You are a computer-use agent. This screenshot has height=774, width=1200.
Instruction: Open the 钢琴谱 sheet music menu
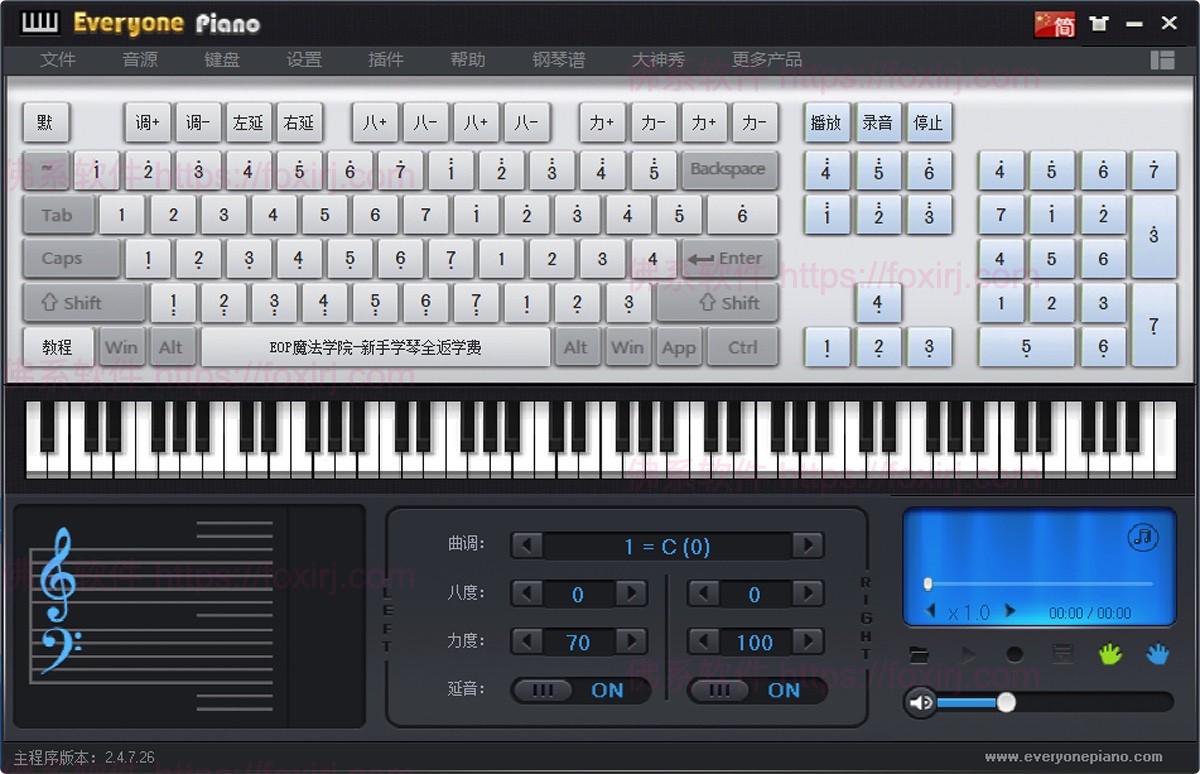coord(558,60)
